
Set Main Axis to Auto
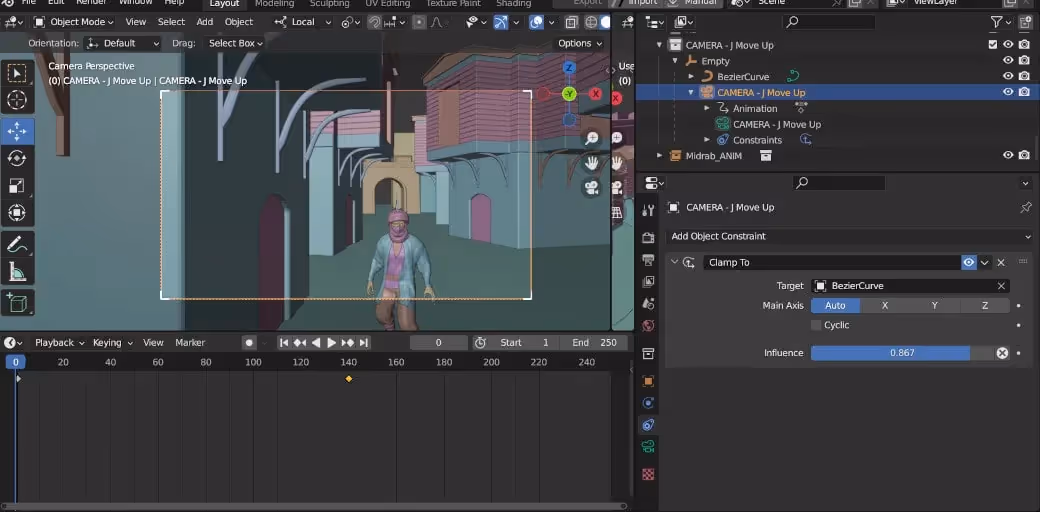(x=835, y=306)
